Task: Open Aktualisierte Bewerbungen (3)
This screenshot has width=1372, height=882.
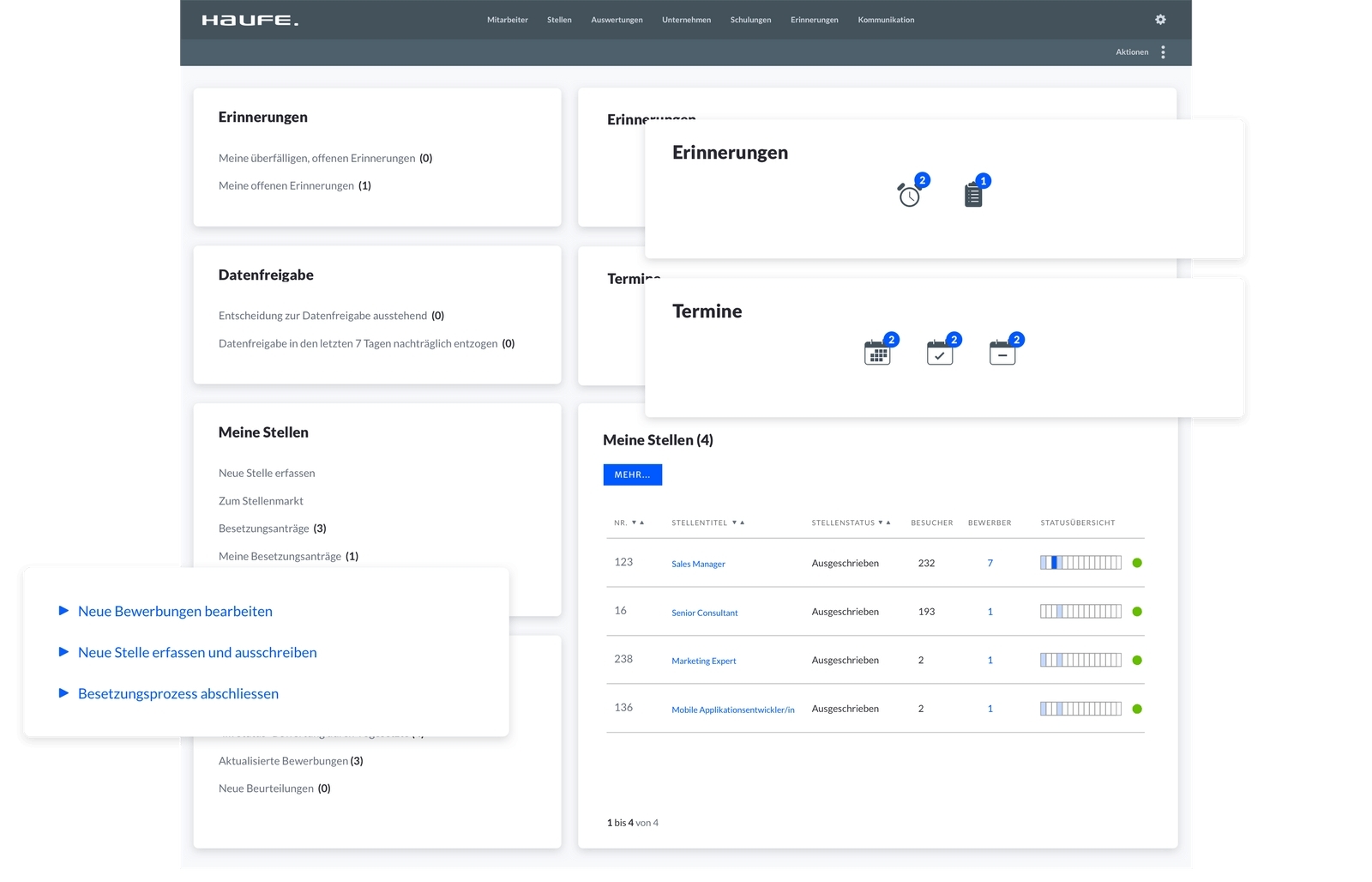Action: pyautogui.click(x=291, y=761)
